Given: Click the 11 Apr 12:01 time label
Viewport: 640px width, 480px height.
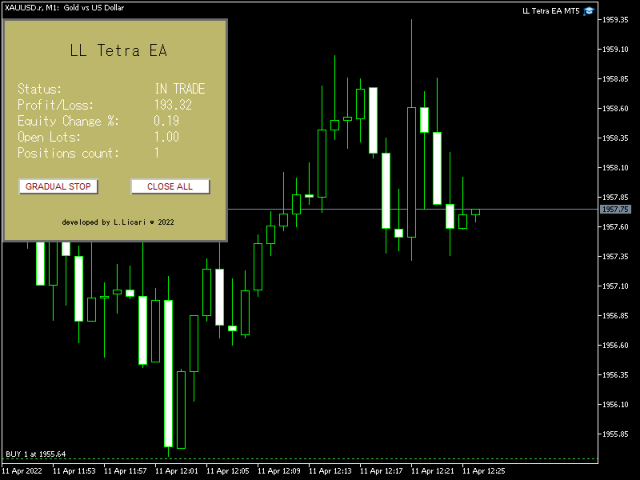Looking at the screenshot, I should (177, 471).
